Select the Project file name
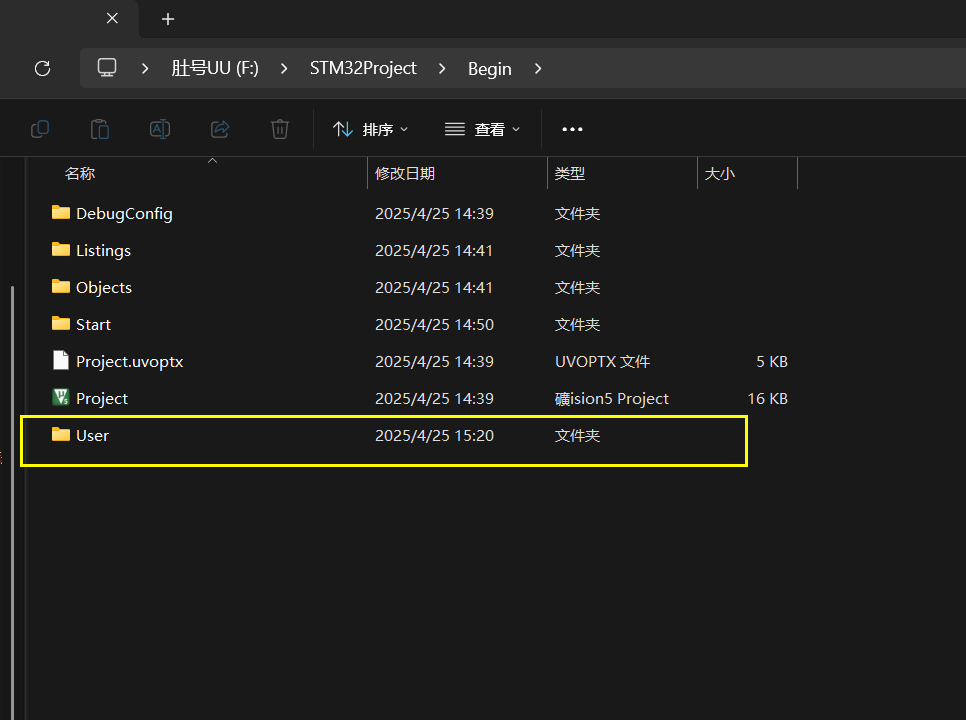The width and height of the screenshot is (966, 720). (102, 398)
